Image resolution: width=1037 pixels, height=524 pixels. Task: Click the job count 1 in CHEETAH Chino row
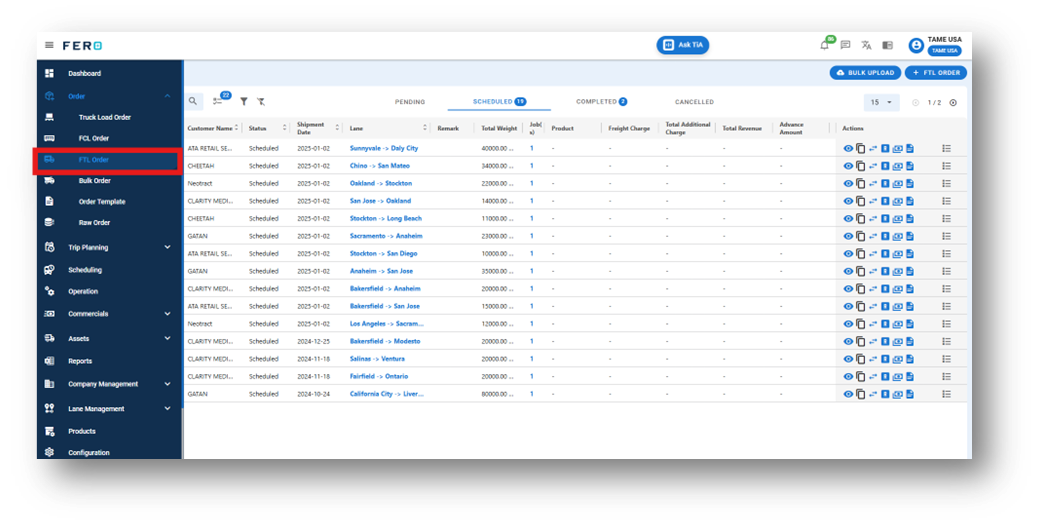coord(531,166)
